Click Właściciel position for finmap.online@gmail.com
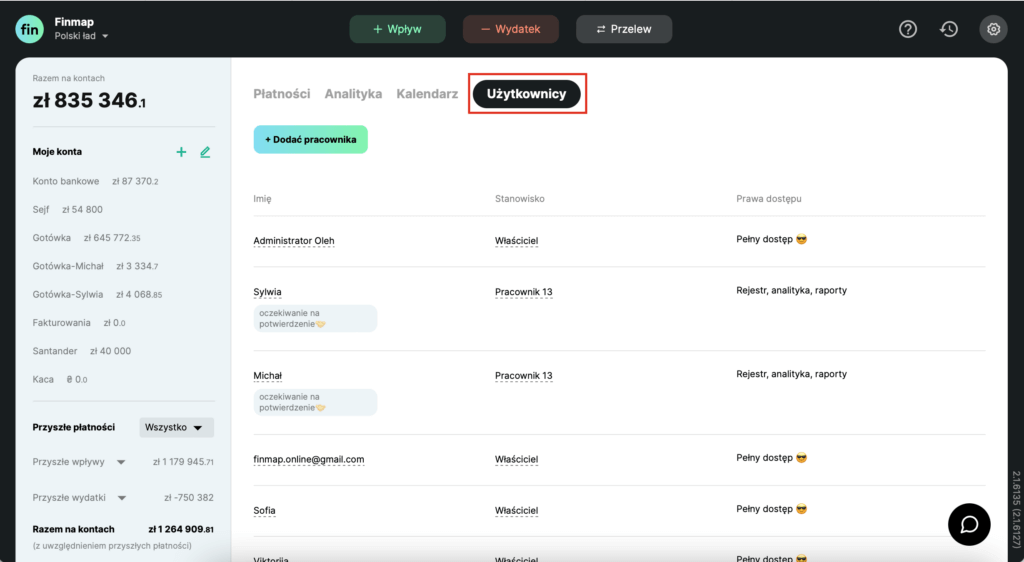Image resolution: width=1024 pixels, height=562 pixels. (x=517, y=460)
